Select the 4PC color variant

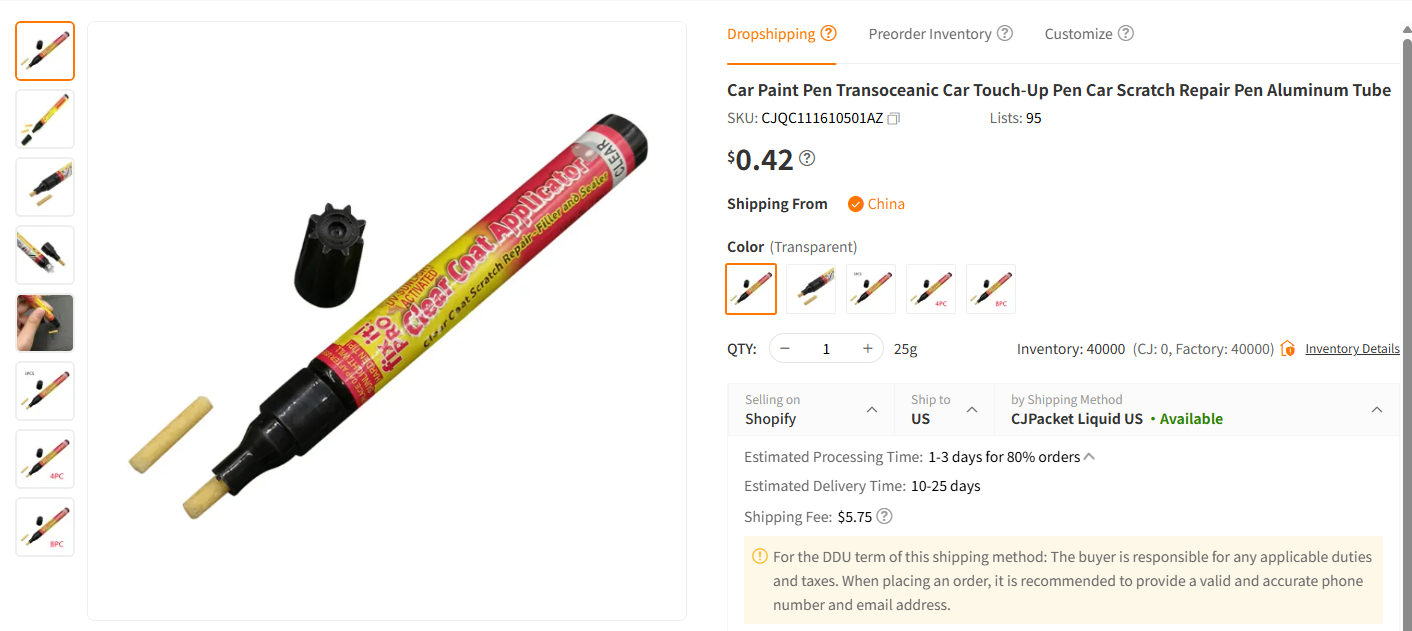[930, 288]
